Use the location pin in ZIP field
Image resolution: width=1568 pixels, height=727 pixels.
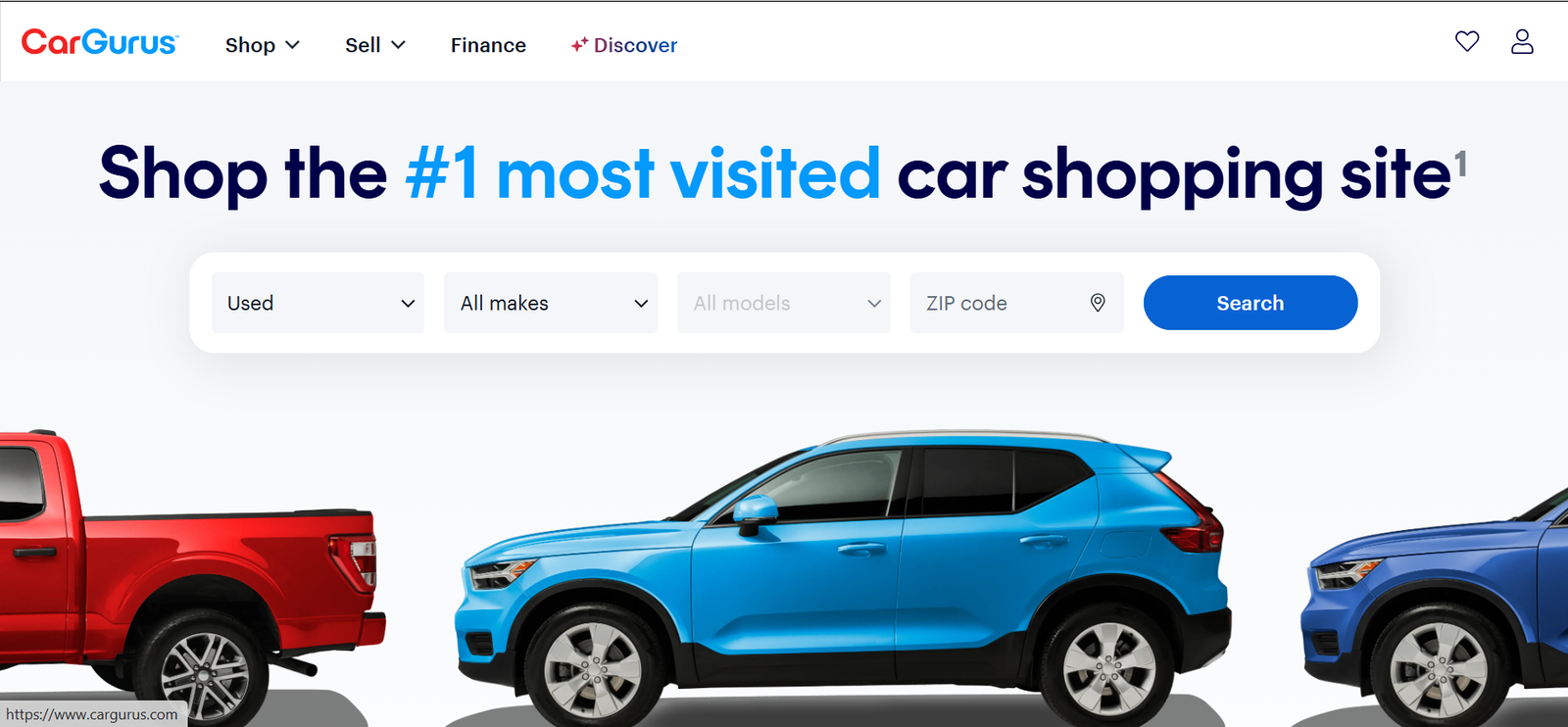1098,303
